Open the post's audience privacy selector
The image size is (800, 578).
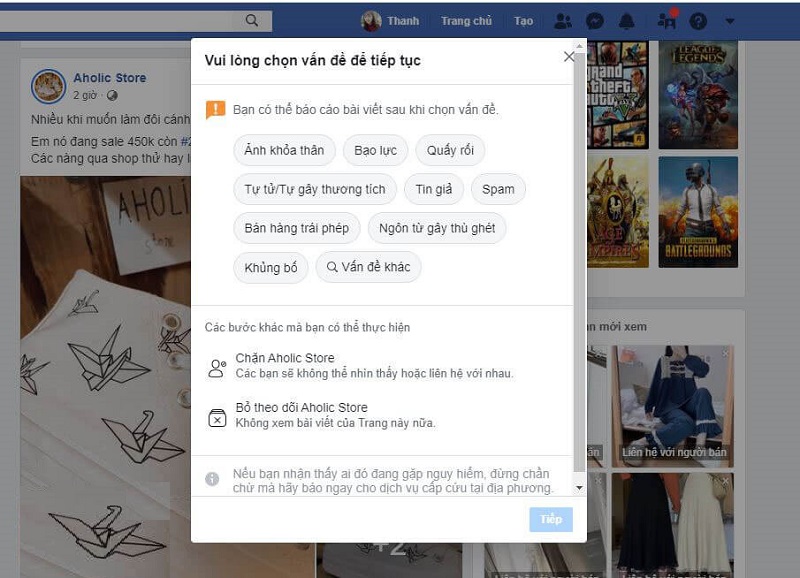point(110,94)
